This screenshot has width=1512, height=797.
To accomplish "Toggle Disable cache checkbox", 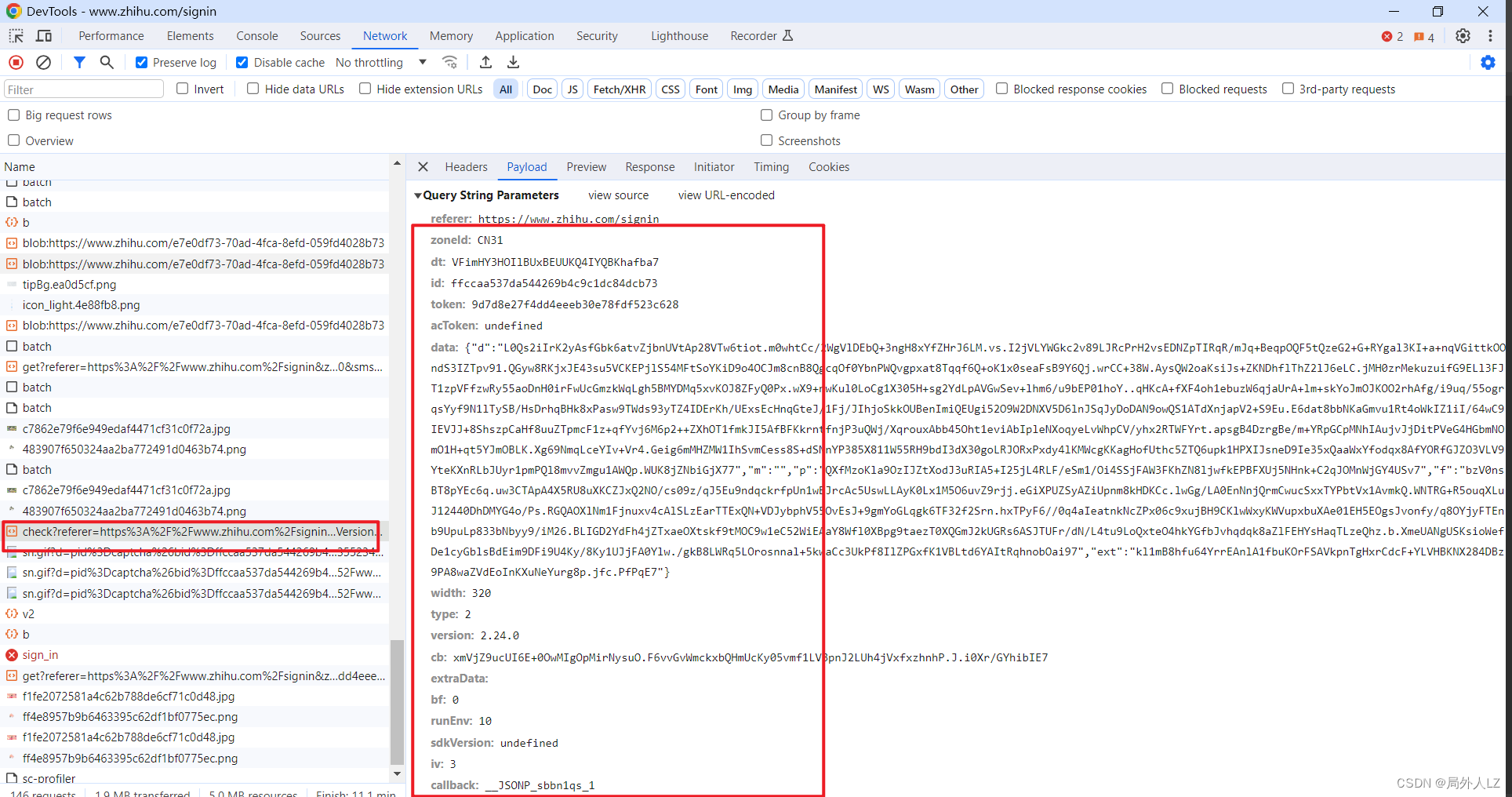I will (242, 63).
